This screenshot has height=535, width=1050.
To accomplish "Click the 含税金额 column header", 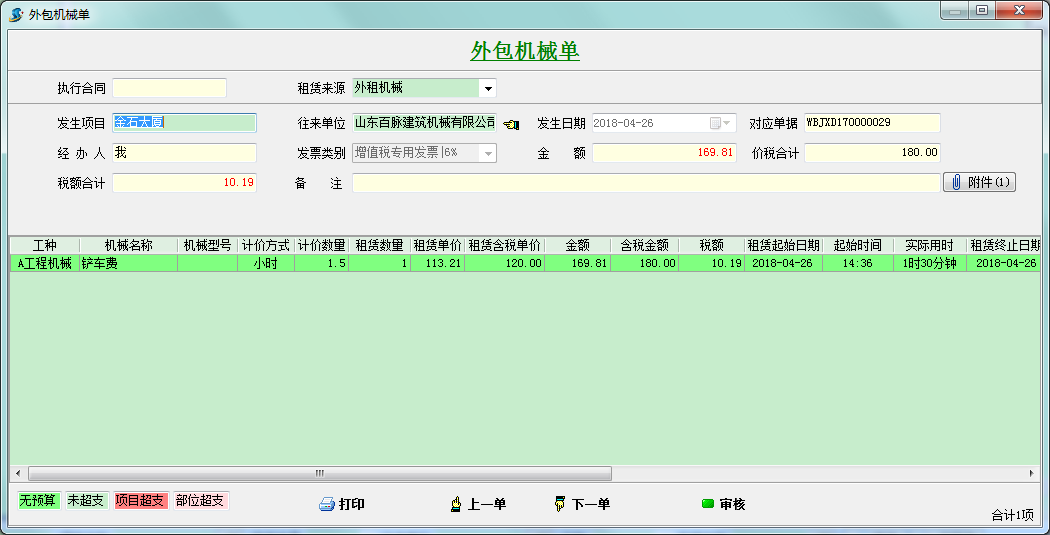I will (x=644, y=245).
